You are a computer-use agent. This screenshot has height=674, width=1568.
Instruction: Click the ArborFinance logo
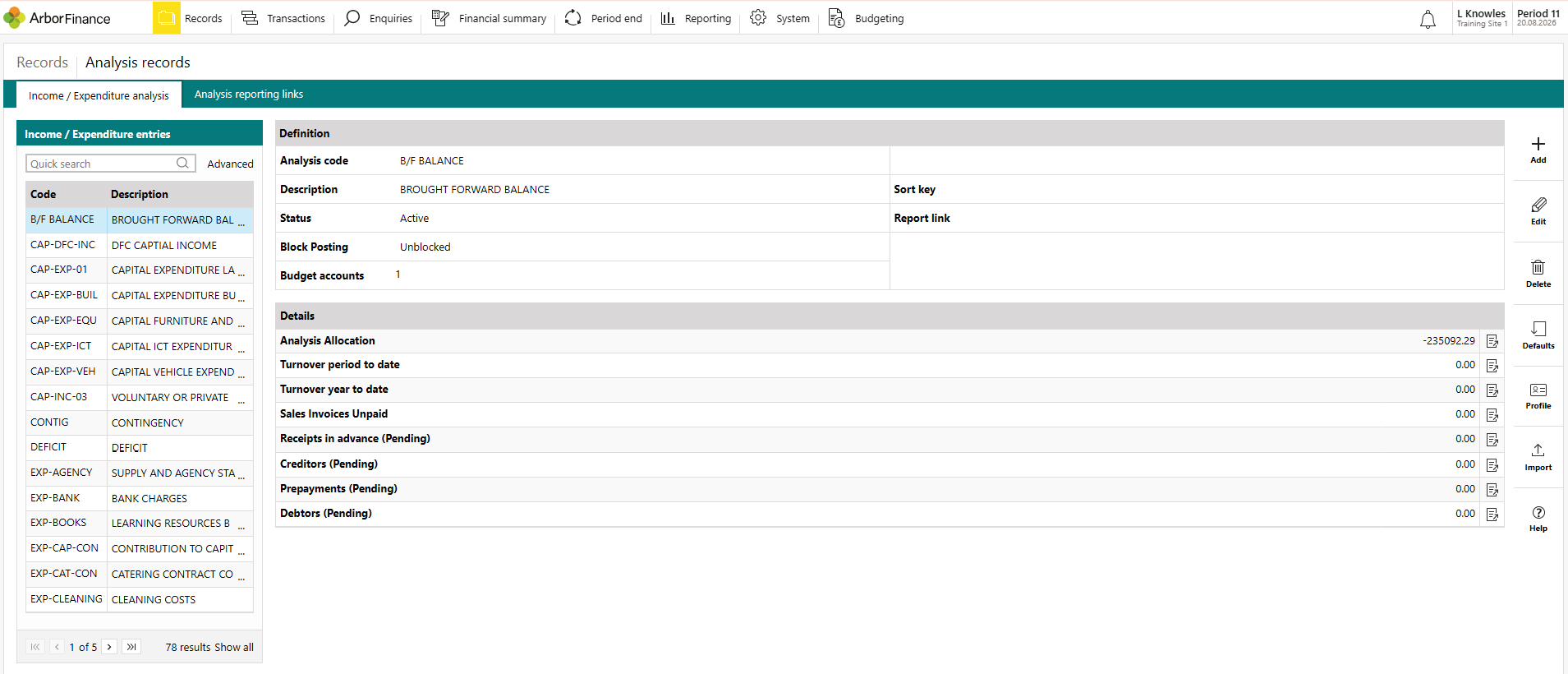point(57,18)
